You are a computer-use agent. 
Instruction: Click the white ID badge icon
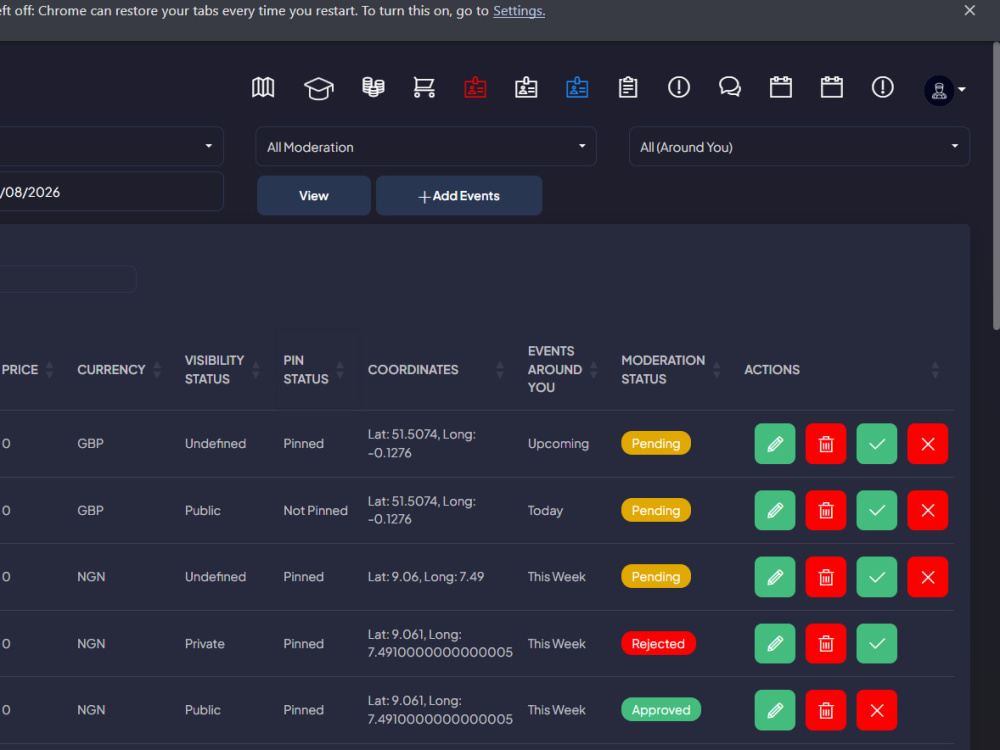[526, 87]
